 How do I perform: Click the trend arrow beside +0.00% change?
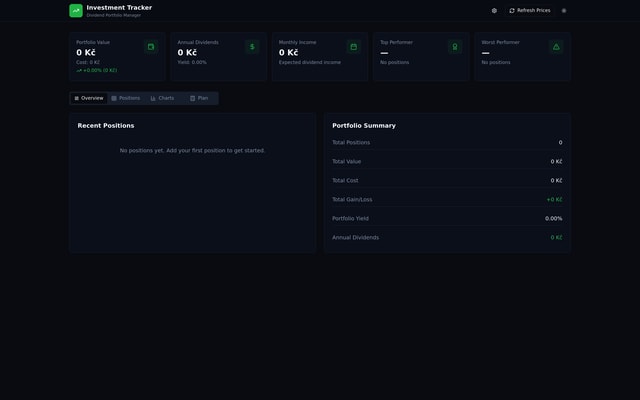(79, 71)
